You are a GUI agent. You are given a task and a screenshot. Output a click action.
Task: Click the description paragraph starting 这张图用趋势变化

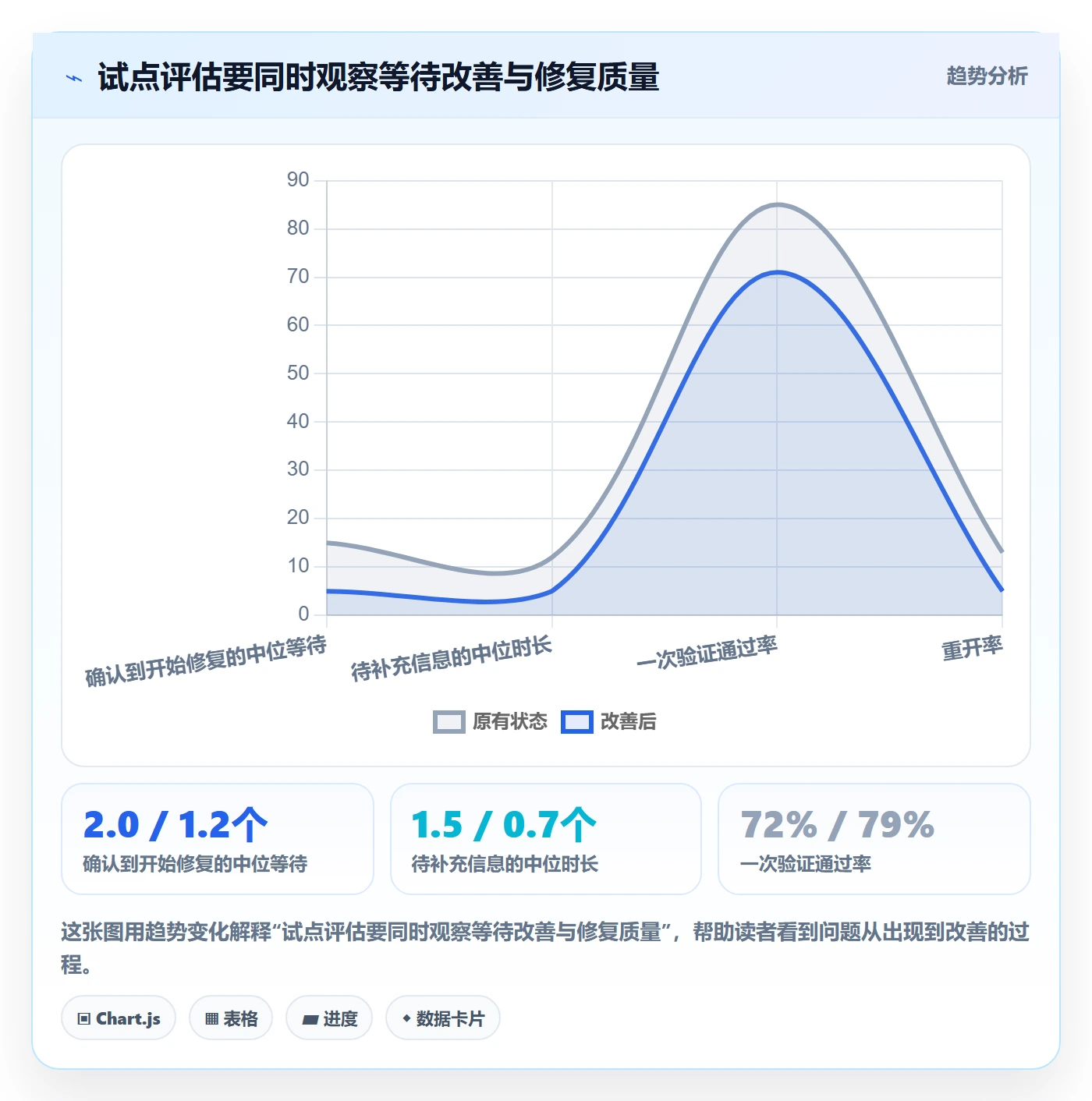pyautogui.click(x=545, y=947)
